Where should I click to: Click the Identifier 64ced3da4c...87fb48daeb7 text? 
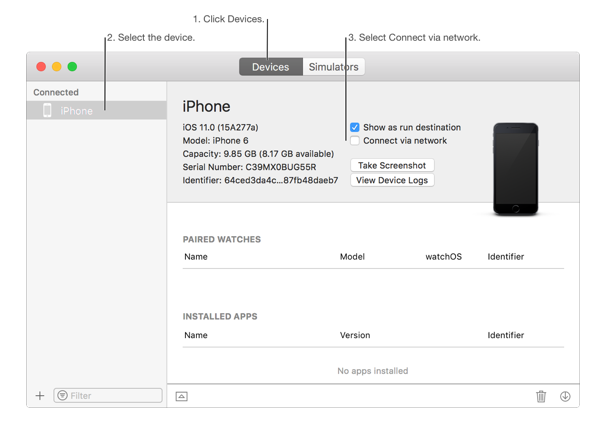[260, 180]
